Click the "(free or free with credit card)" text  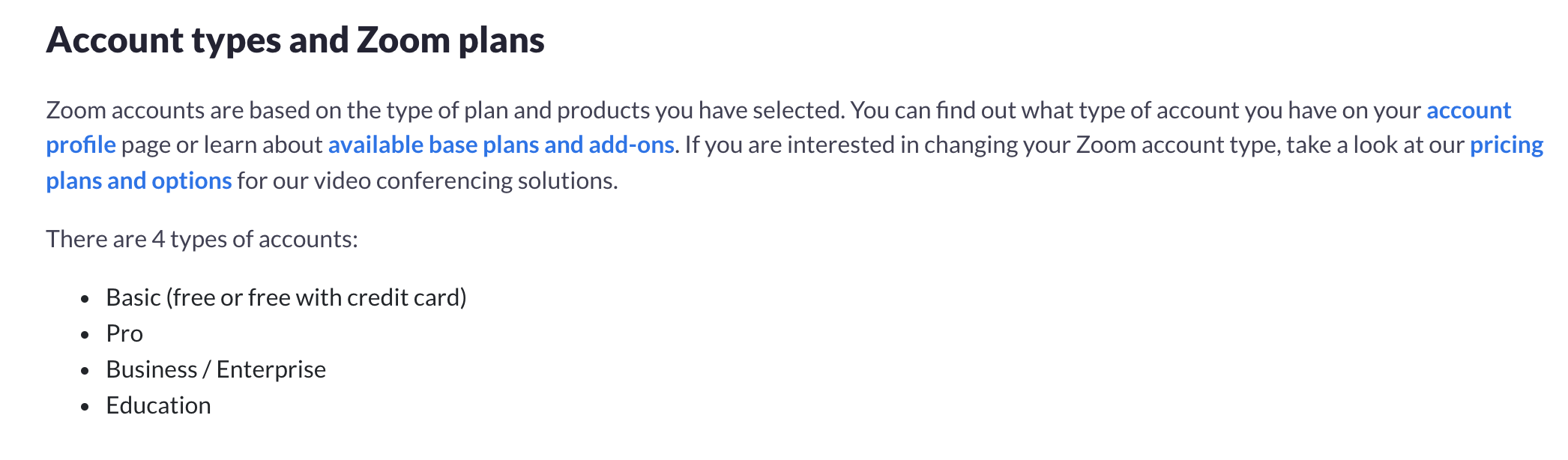316,297
